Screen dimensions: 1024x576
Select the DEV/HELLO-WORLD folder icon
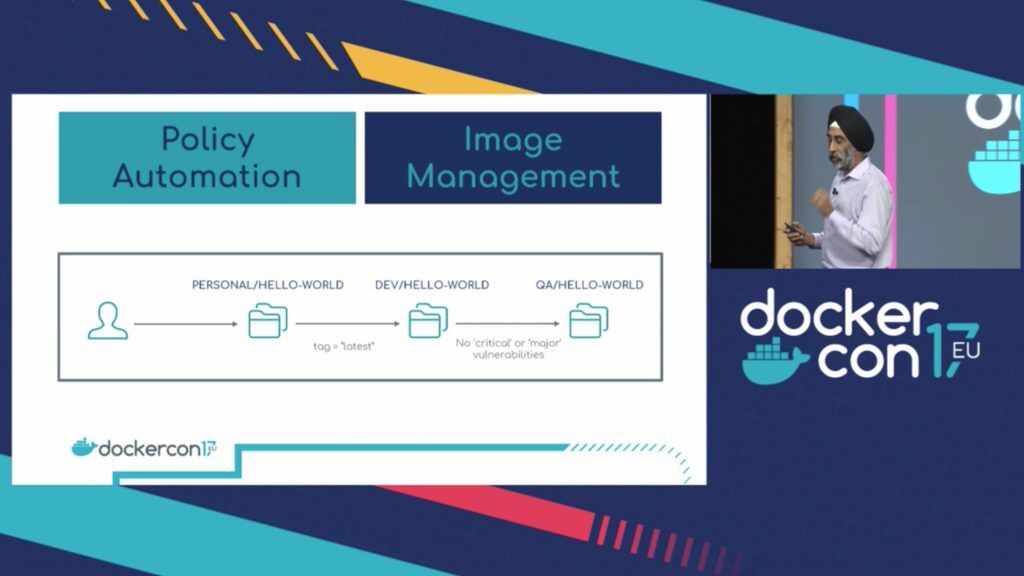pos(428,321)
